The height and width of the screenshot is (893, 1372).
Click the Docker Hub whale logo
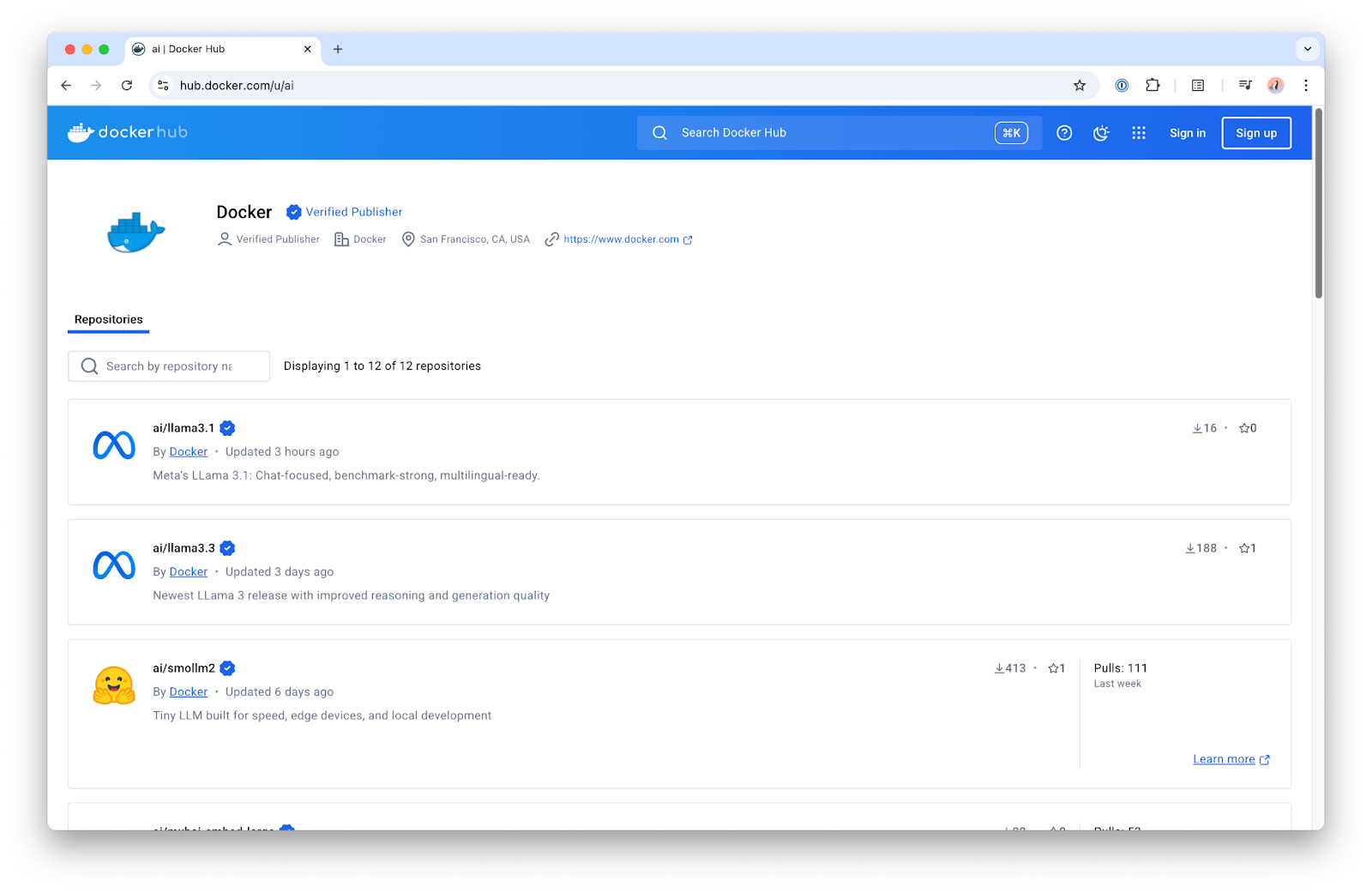pos(79,131)
